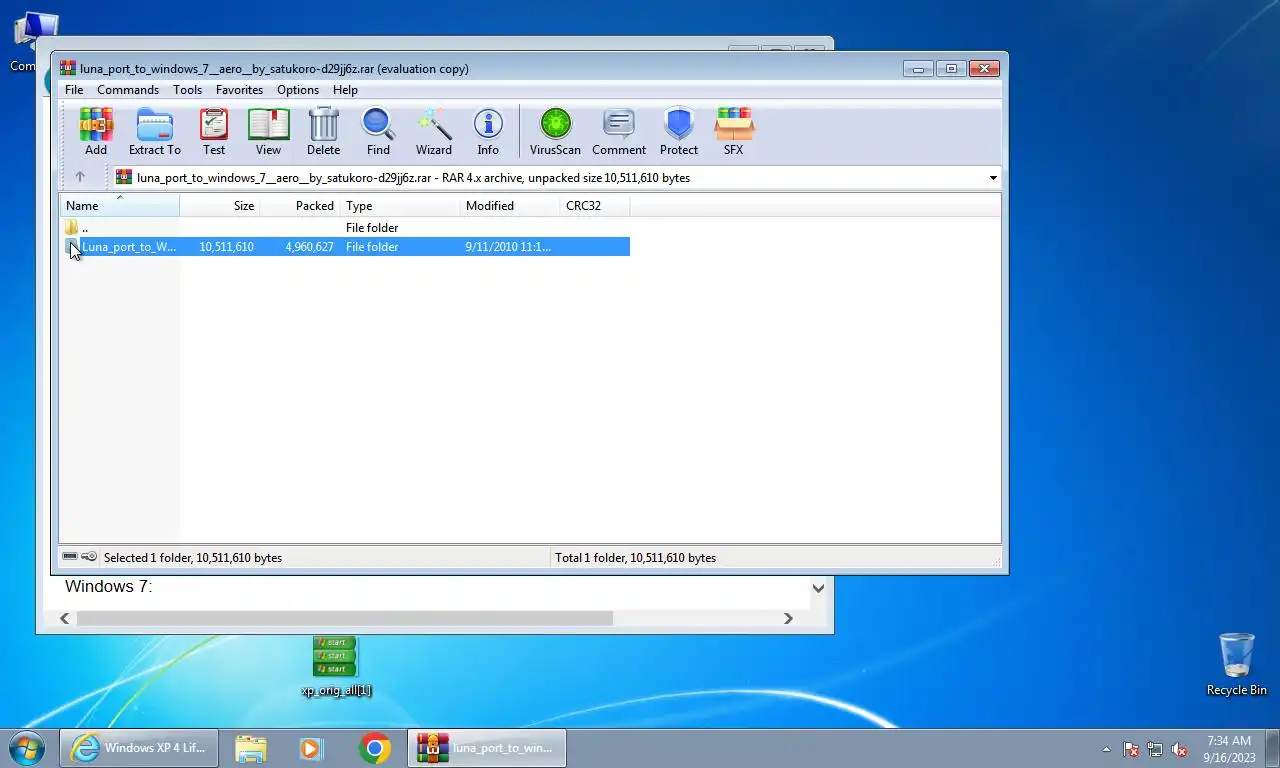Image resolution: width=1280 pixels, height=768 pixels.
Task: Go up one level arrow
Action: point(80,177)
